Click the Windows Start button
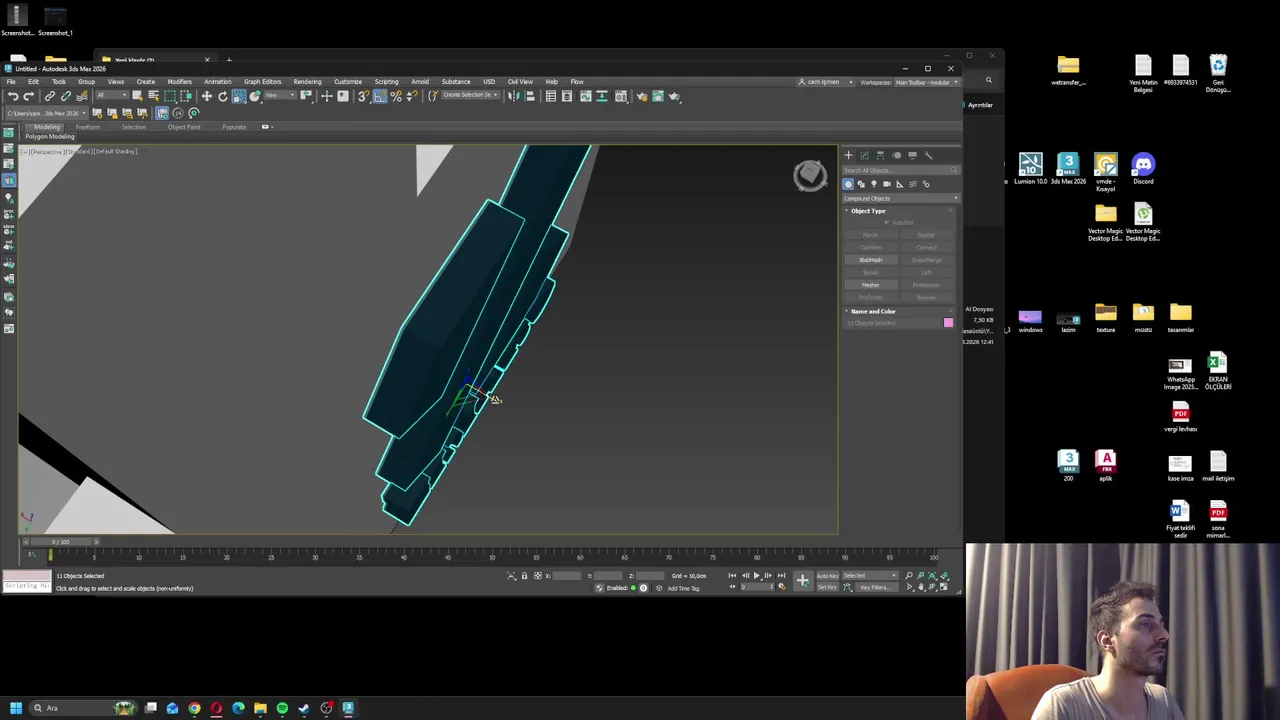Image resolution: width=1280 pixels, height=720 pixels. pos(16,708)
